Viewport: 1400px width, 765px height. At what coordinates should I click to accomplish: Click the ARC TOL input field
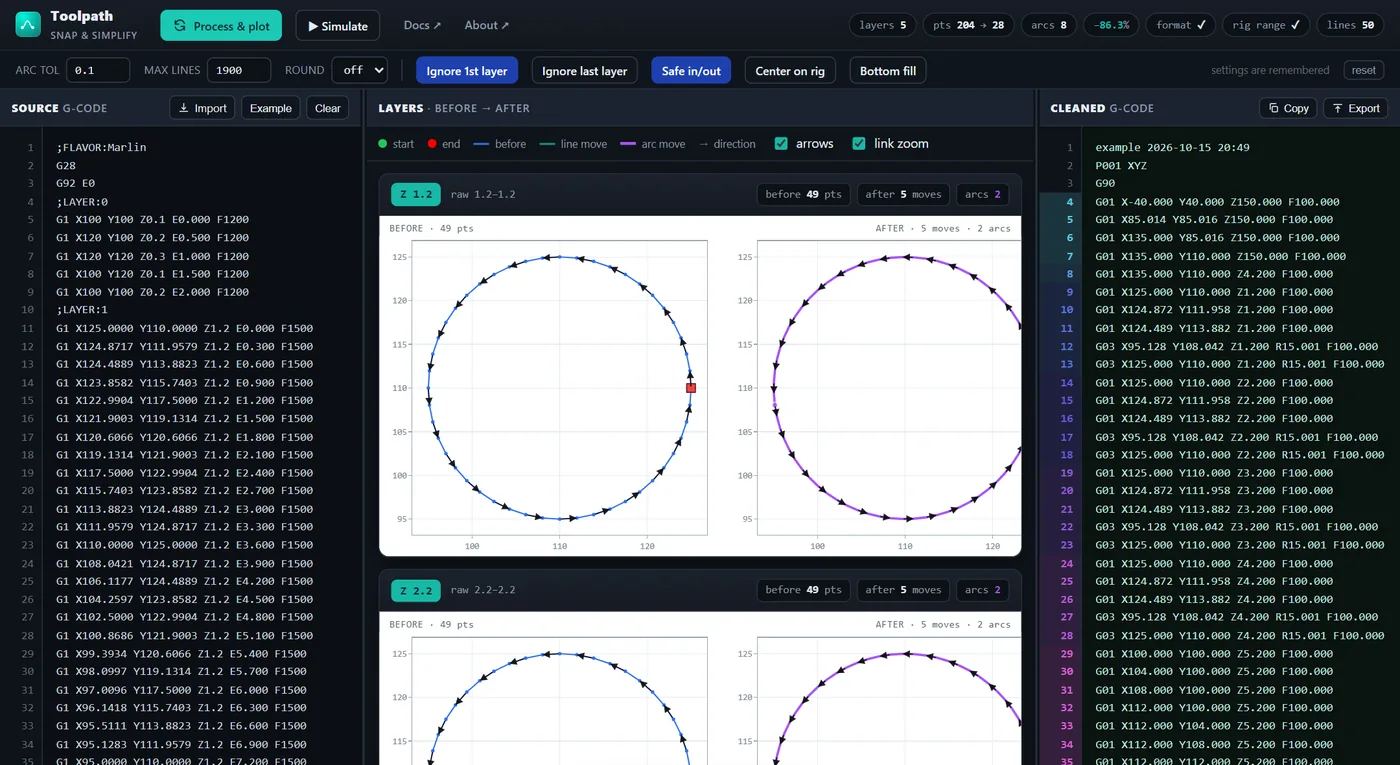tap(98, 70)
